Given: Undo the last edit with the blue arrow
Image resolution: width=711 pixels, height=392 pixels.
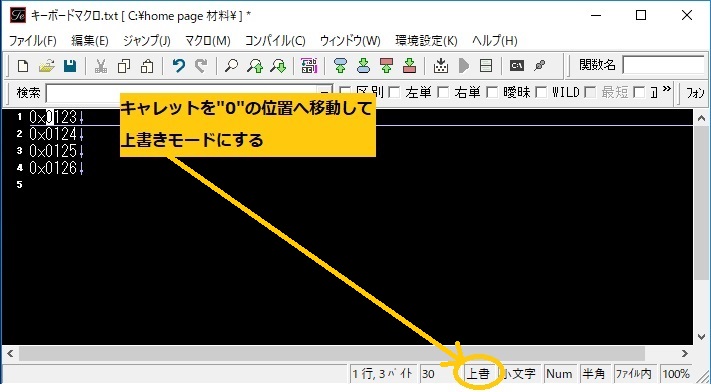Looking at the screenshot, I should (x=179, y=66).
